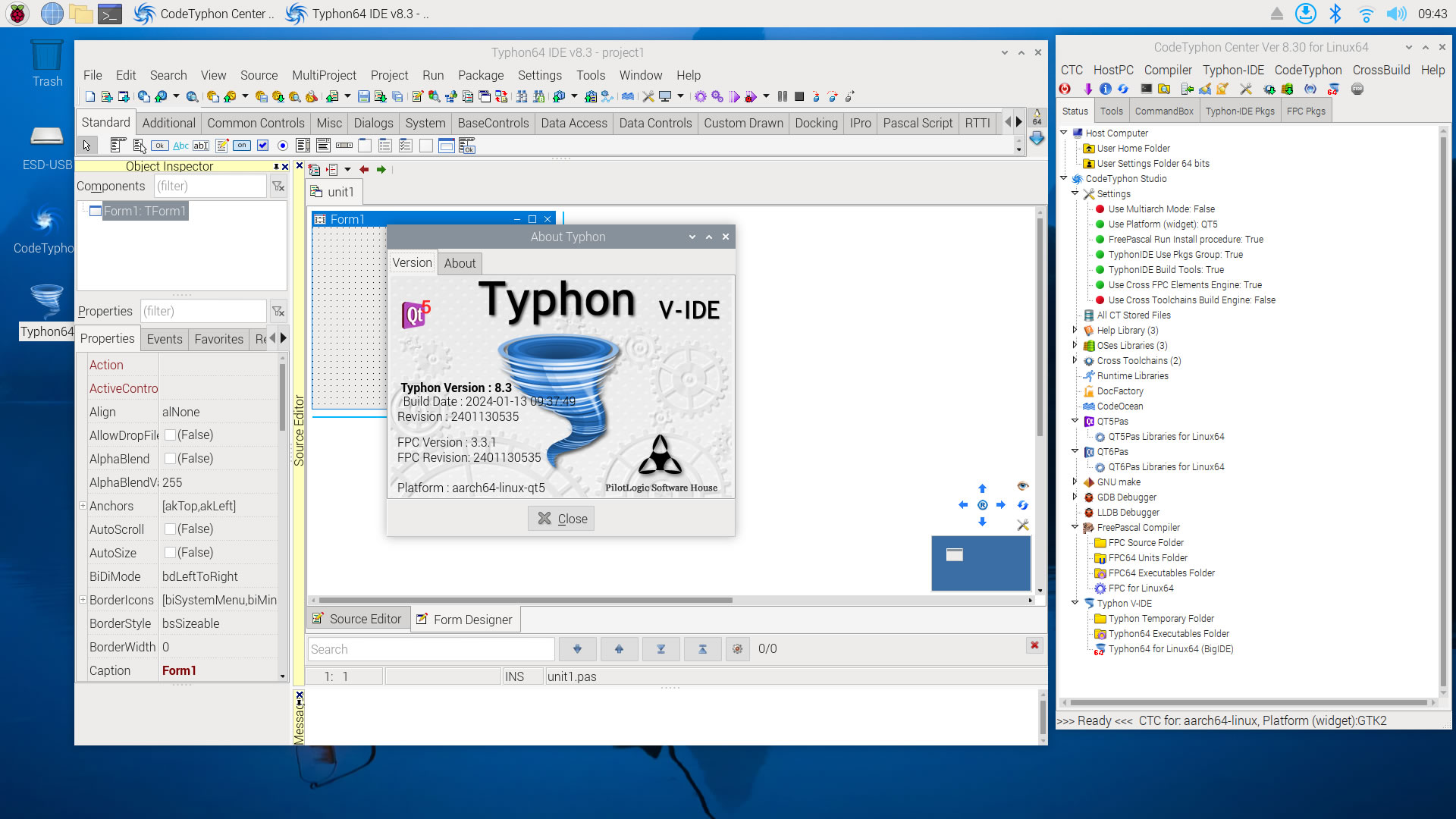Open the Run button dropdown arrow
Screen dimensions: 1456x819
click(x=766, y=96)
